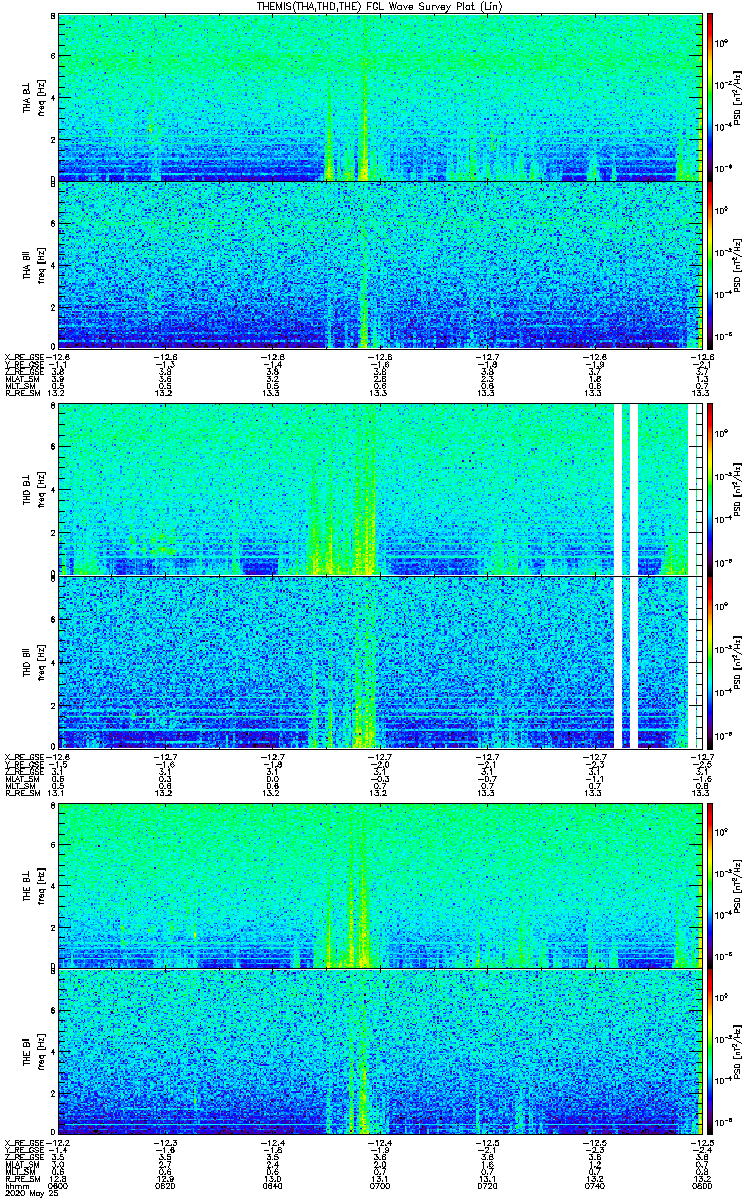Click the THD BII spectrogram panel
This screenshot has height=1200, width=750.
pos(379,662)
